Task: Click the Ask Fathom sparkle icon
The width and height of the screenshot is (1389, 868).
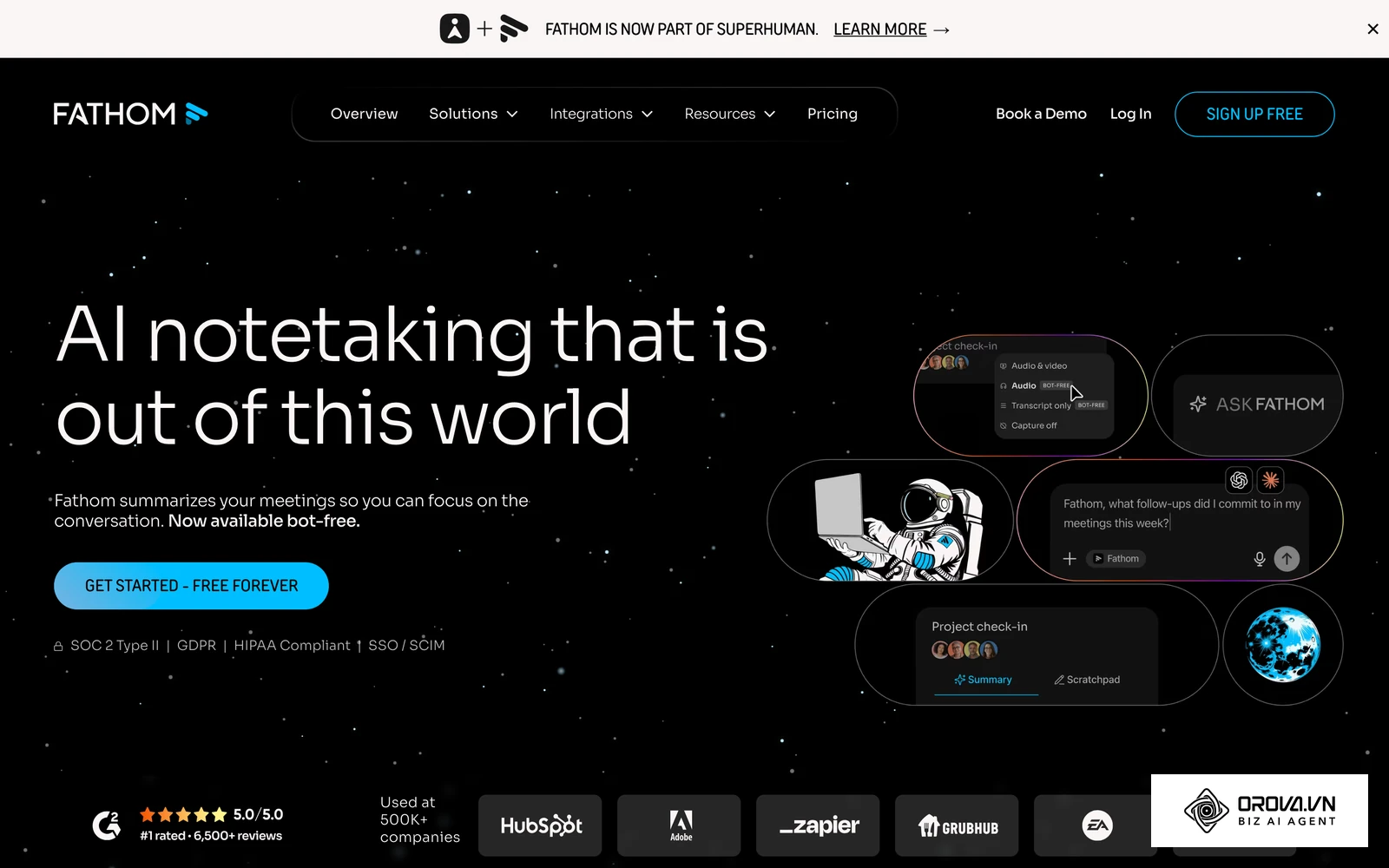Action: click(x=1198, y=404)
